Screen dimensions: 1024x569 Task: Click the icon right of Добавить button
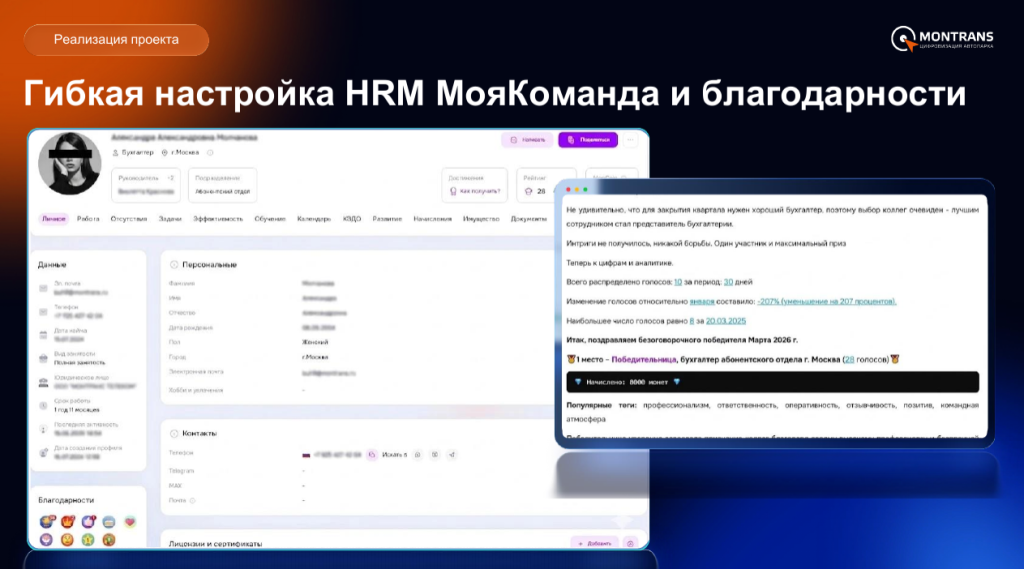click(x=630, y=543)
